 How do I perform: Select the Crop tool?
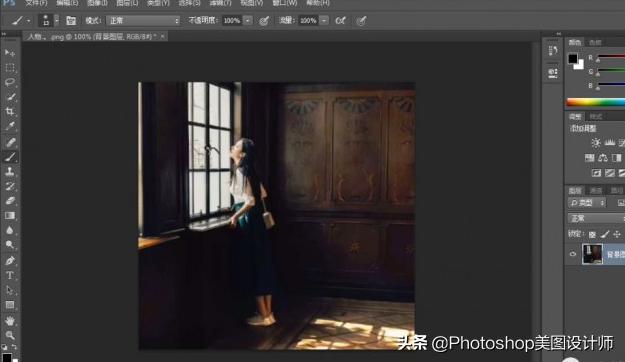[10, 112]
